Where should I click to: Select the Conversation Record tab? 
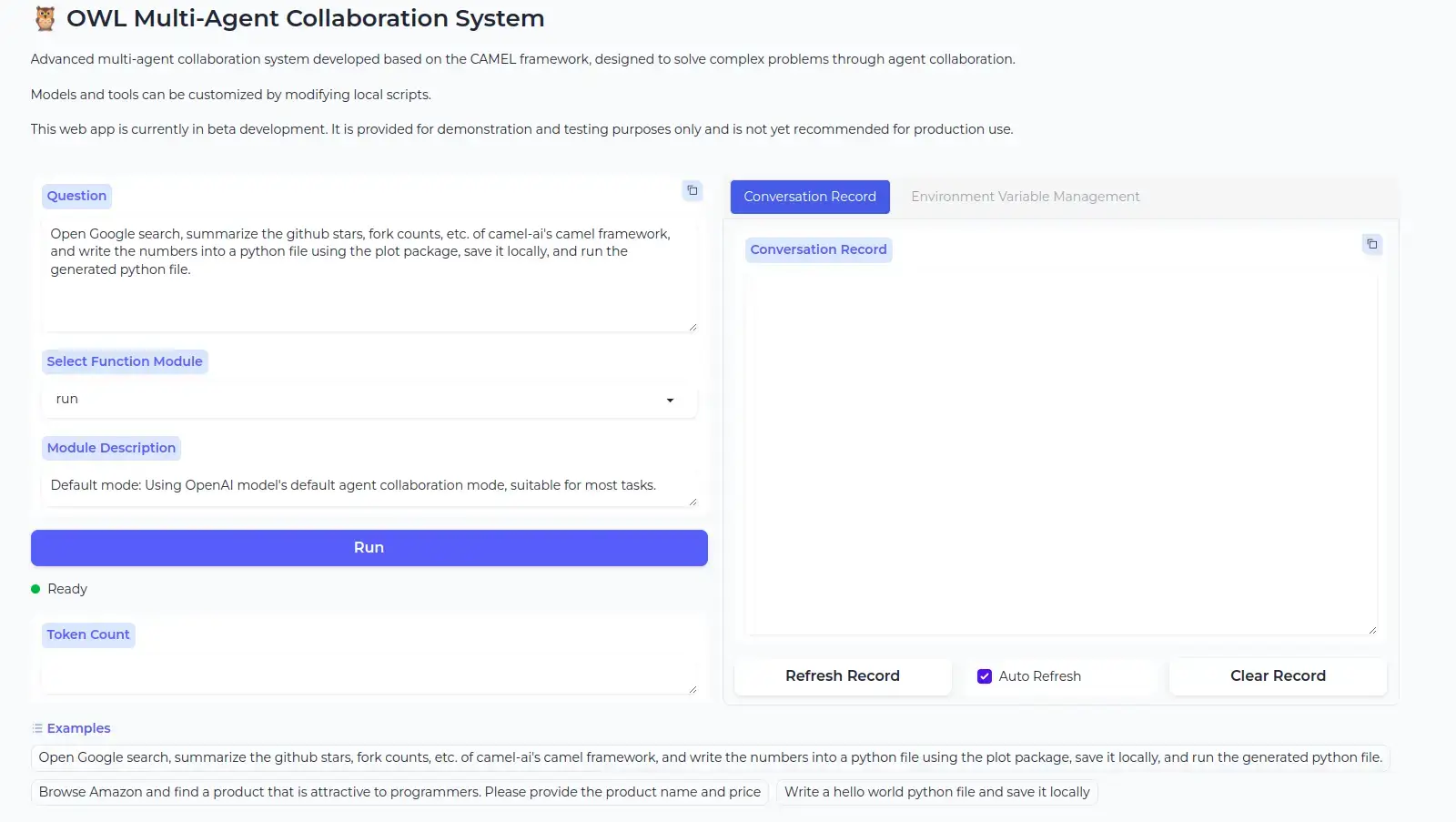click(x=809, y=197)
